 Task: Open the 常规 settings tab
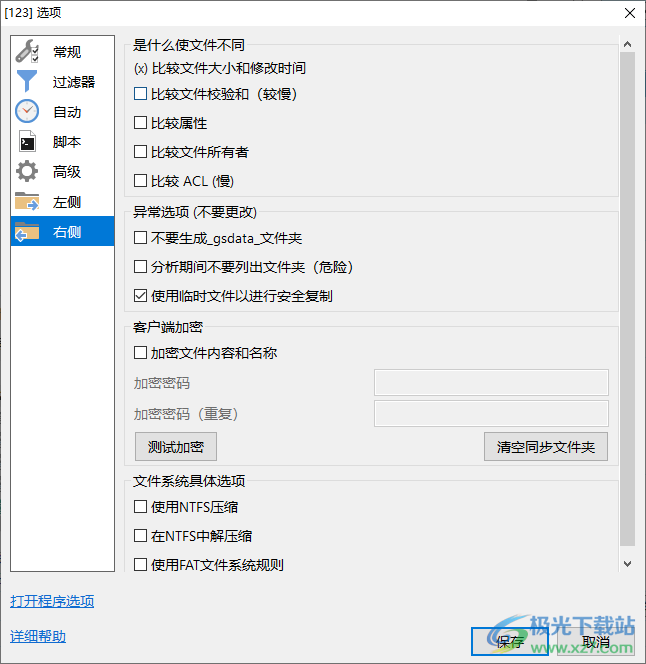coord(62,52)
